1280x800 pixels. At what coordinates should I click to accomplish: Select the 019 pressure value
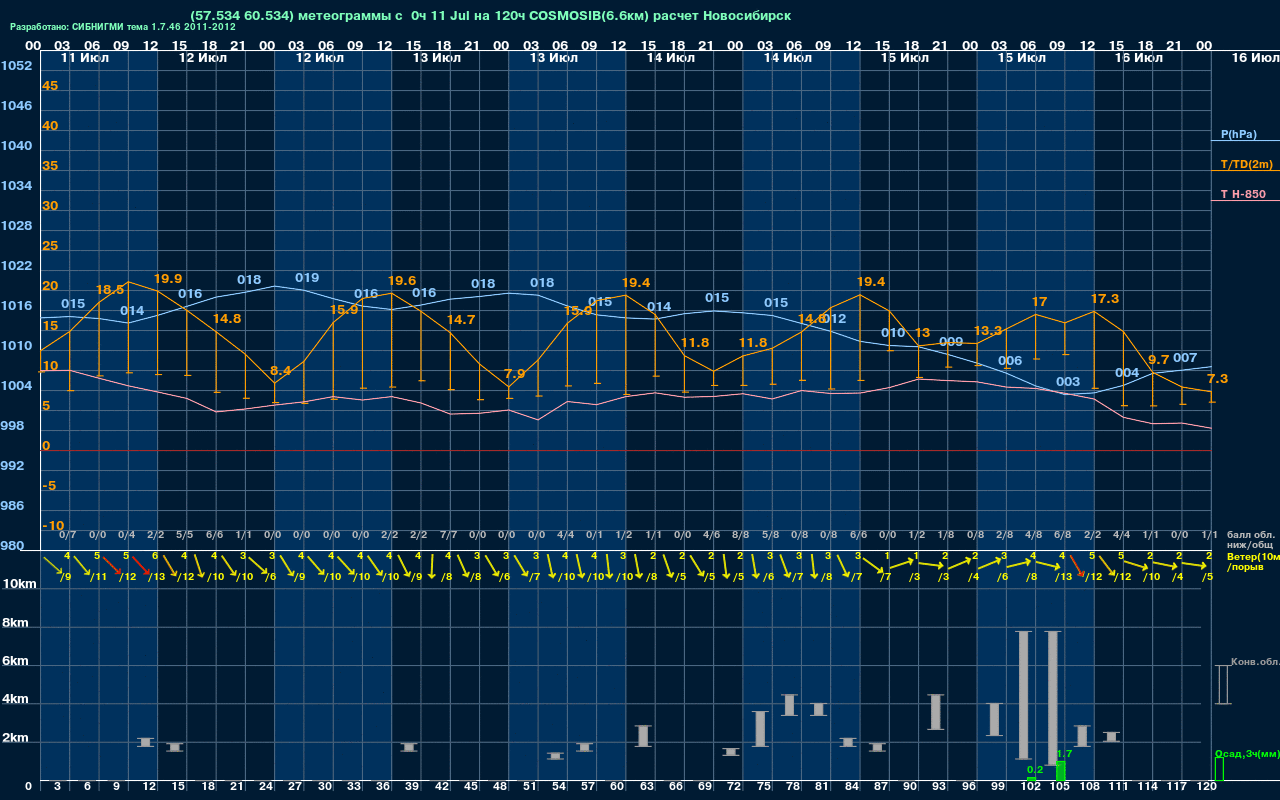click(x=307, y=278)
